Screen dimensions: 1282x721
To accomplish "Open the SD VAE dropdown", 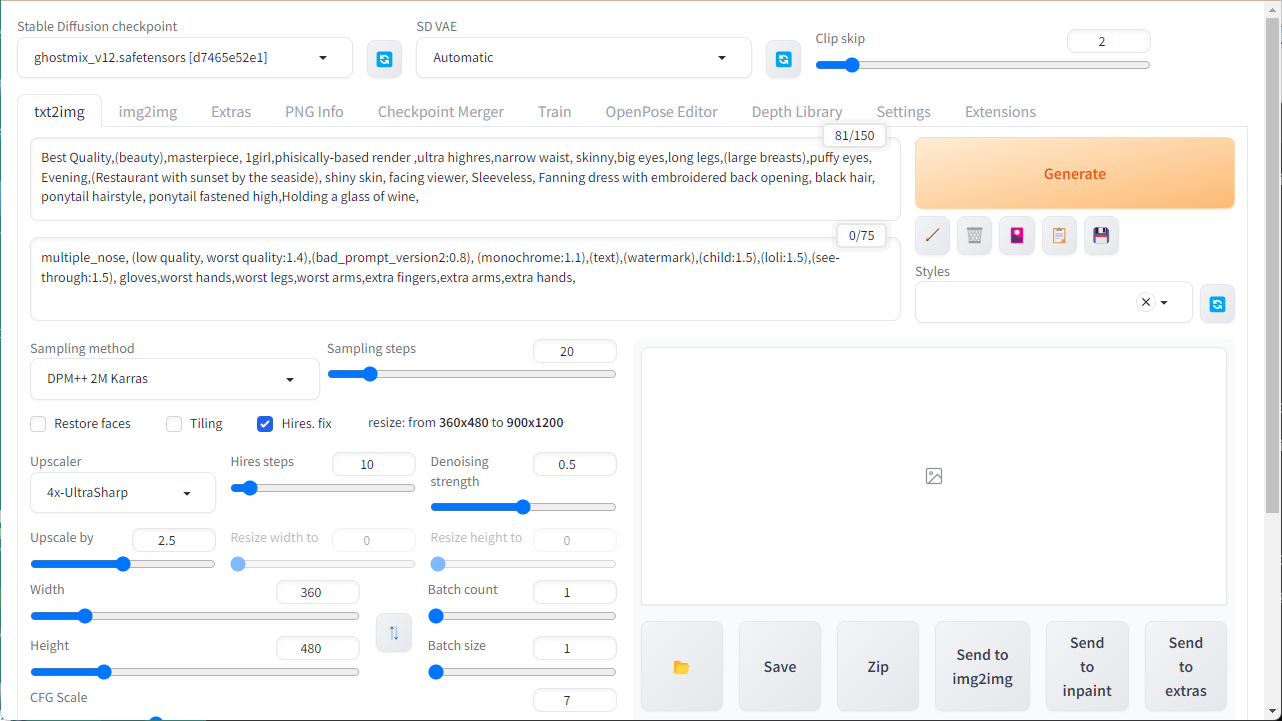I will tap(583, 58).
